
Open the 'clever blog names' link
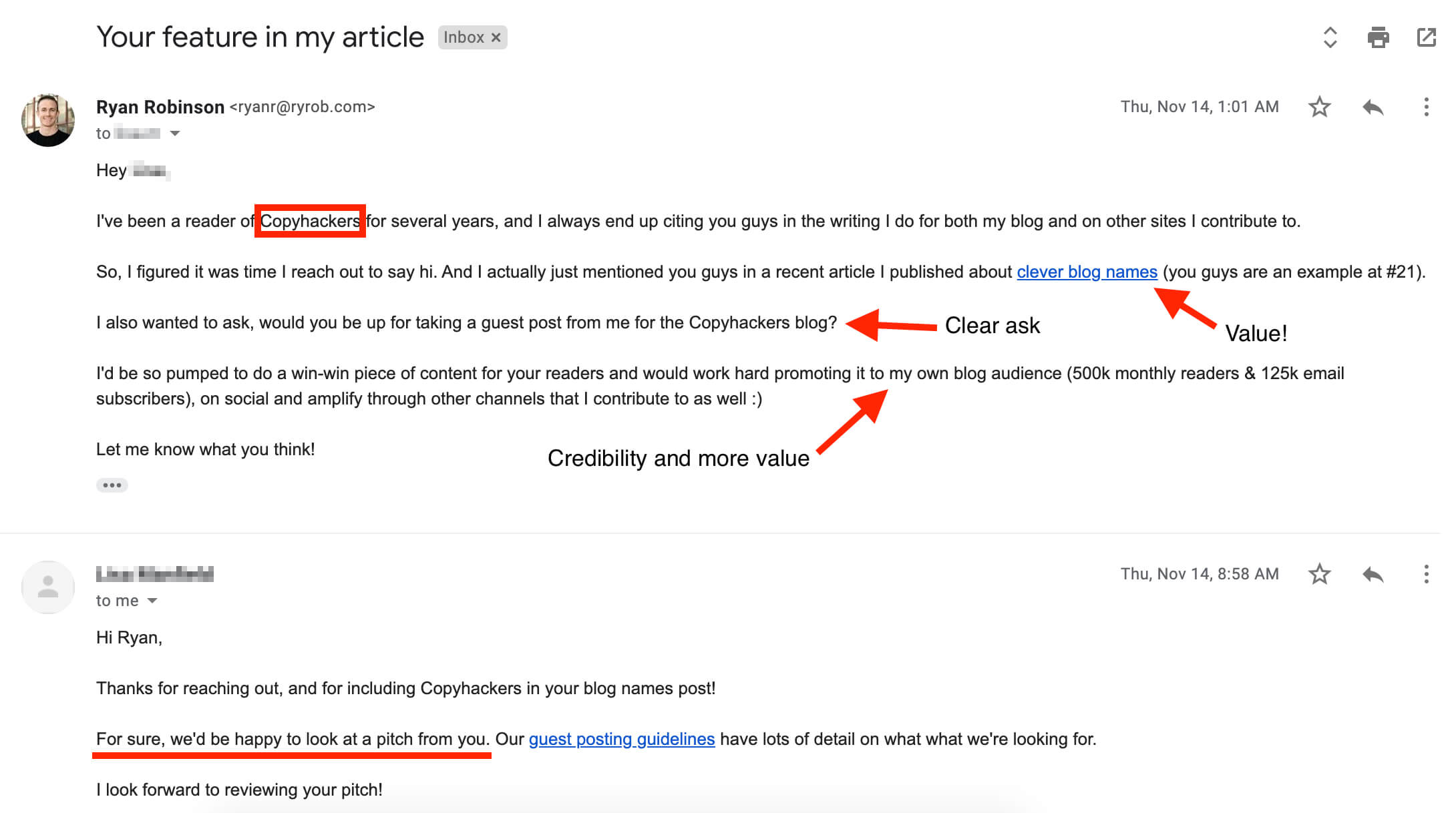coord(1087,272)
